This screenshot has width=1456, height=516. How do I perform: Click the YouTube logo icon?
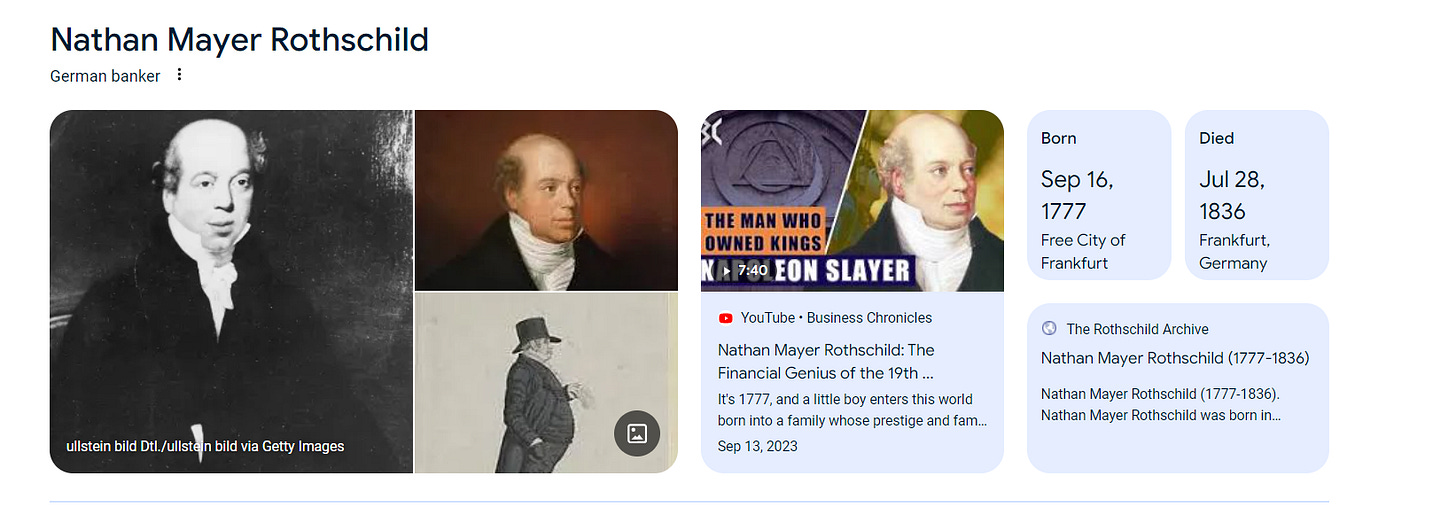pyautogui.click(x=726, y=318)
